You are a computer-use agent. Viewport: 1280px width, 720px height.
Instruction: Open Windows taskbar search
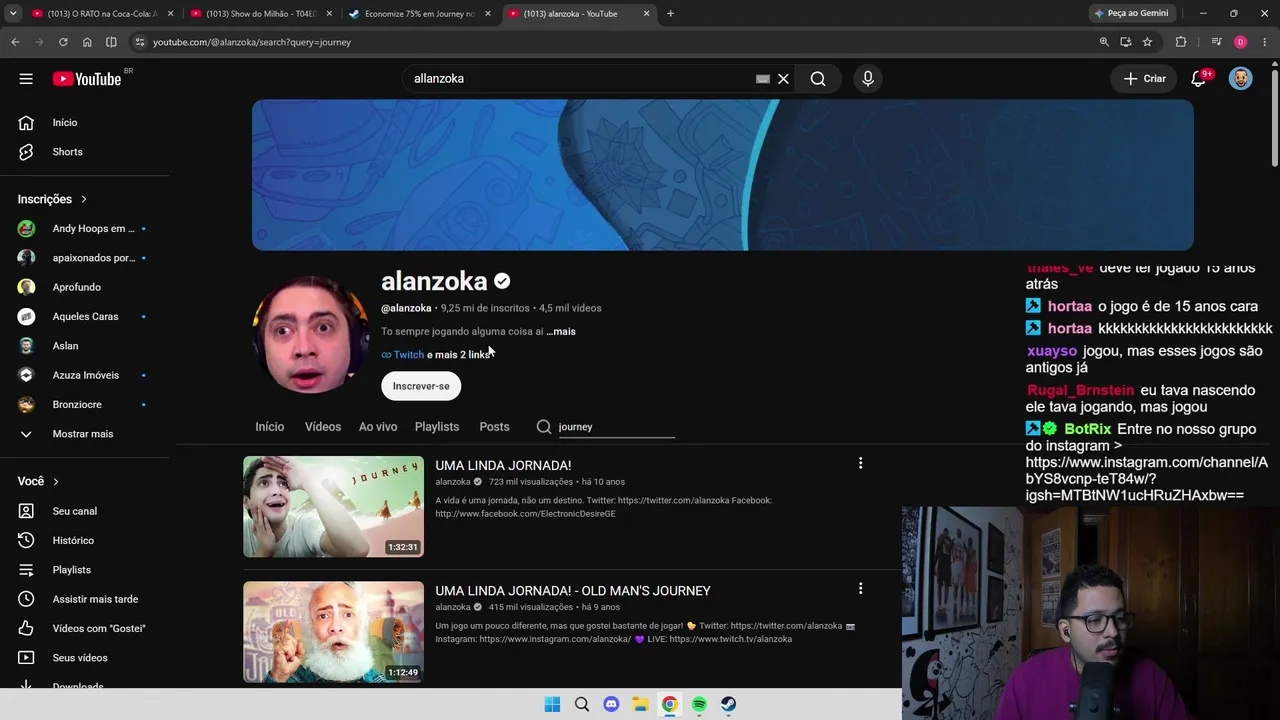point(582,704)
